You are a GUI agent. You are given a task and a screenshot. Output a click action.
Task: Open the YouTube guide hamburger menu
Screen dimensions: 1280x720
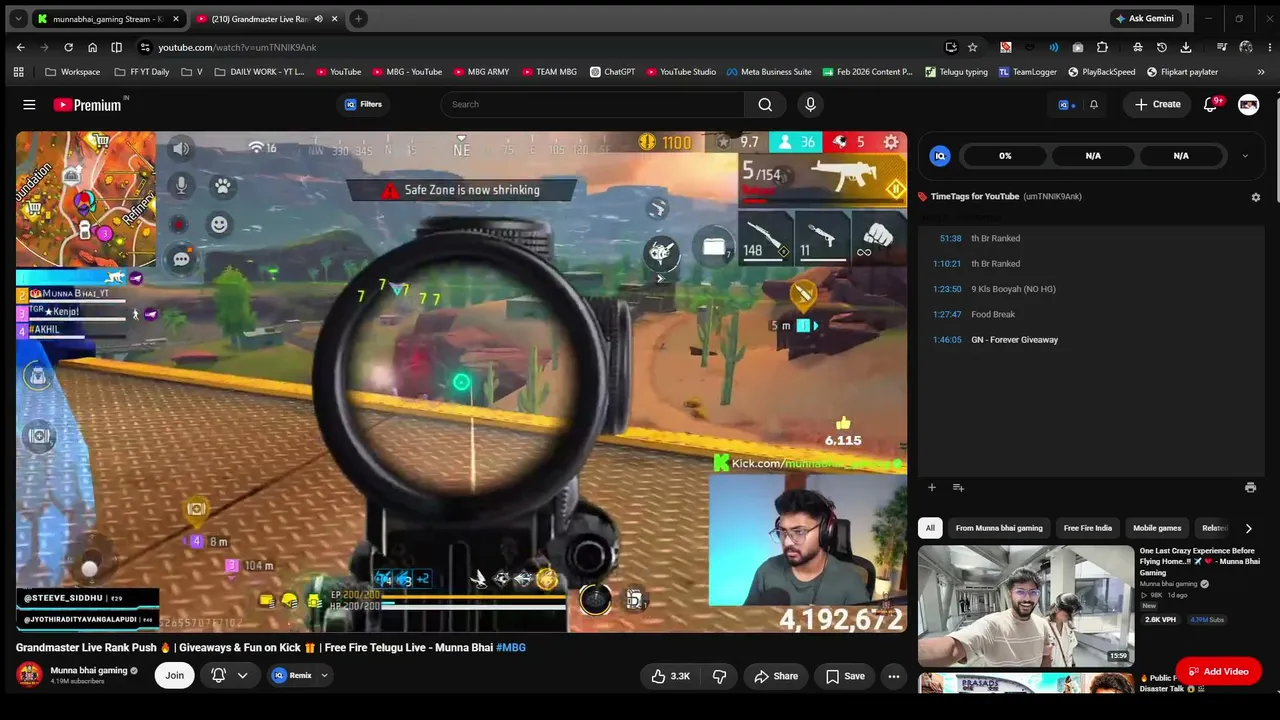click(29, 105)
